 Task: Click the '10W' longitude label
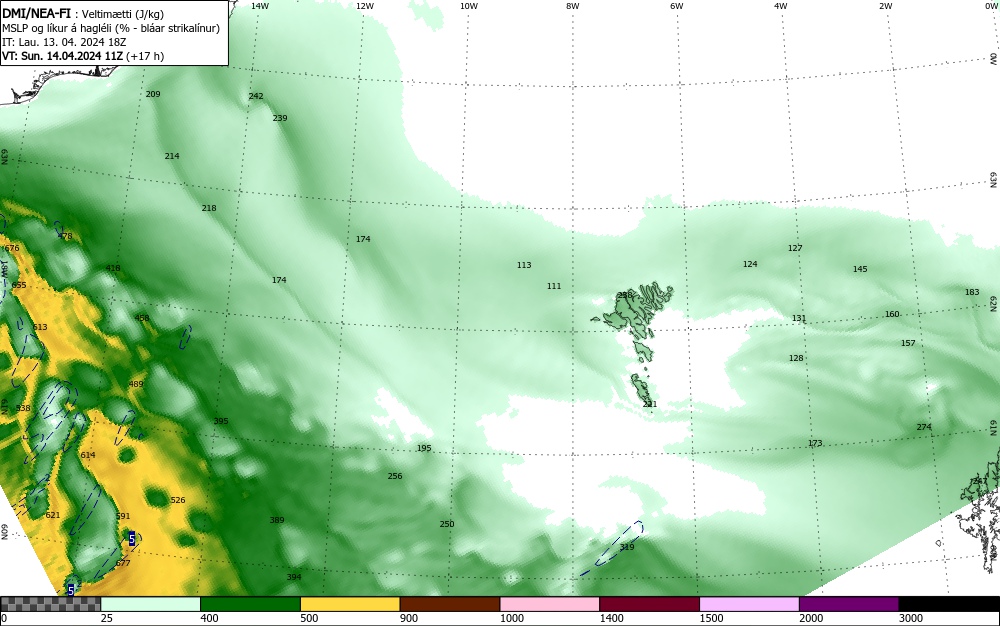point(469,6)
